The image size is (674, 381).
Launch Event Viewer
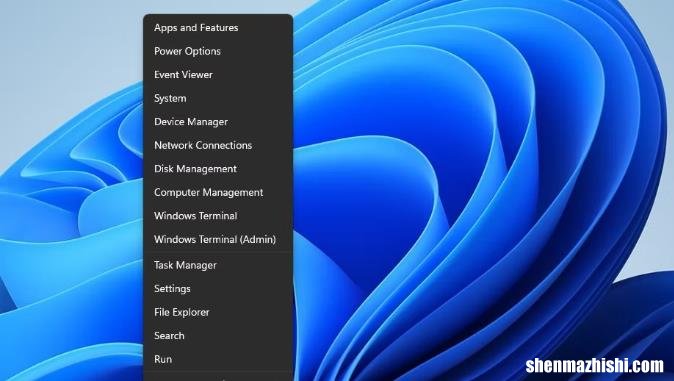218,75
